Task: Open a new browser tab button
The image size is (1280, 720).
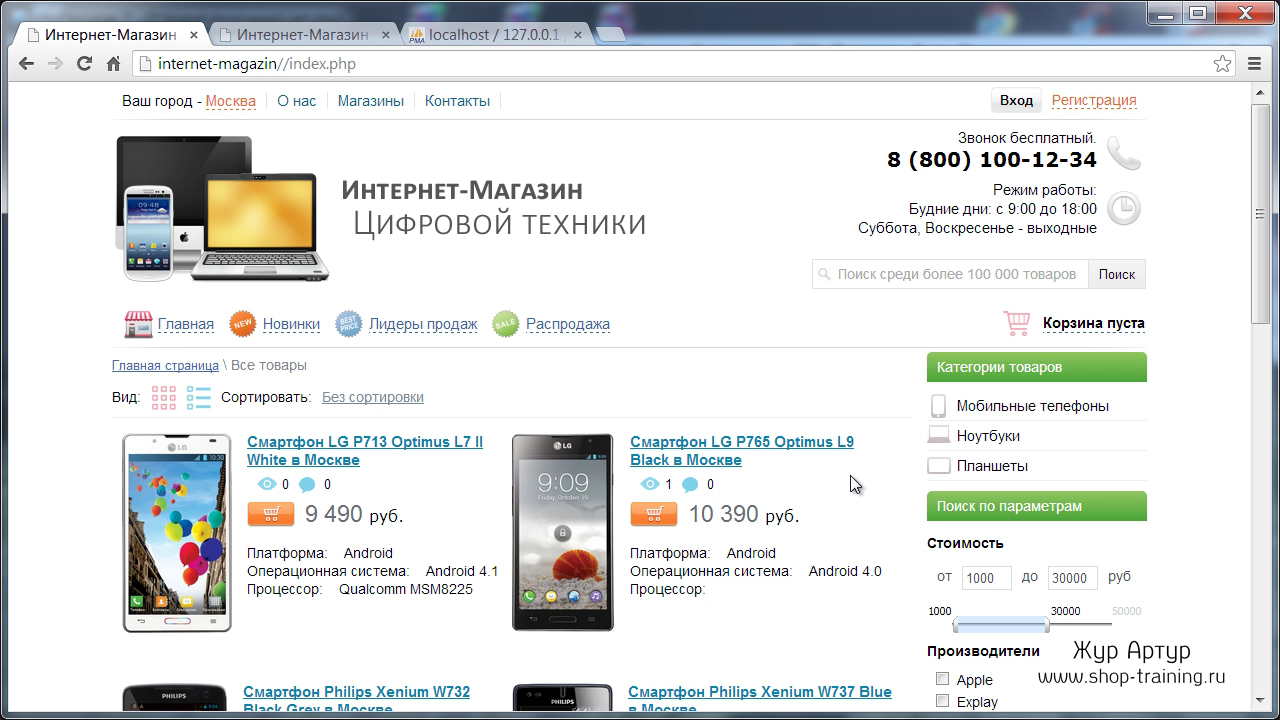Action: point(611,35)
